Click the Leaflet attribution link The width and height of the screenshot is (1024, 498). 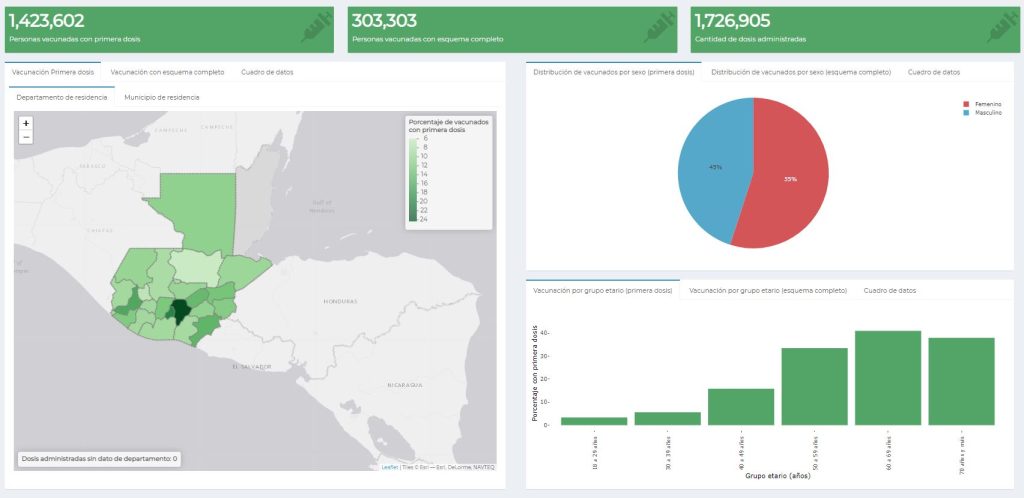point(389,467)
